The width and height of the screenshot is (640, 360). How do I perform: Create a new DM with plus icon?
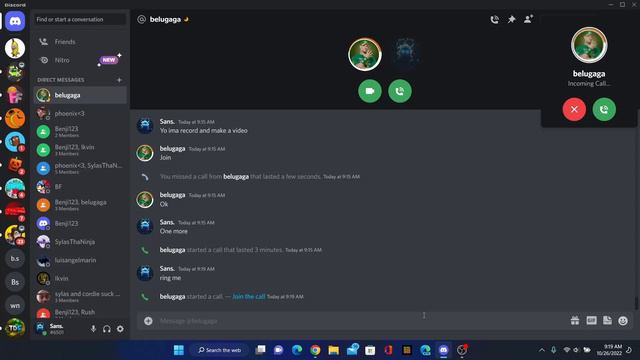point(119,80)
